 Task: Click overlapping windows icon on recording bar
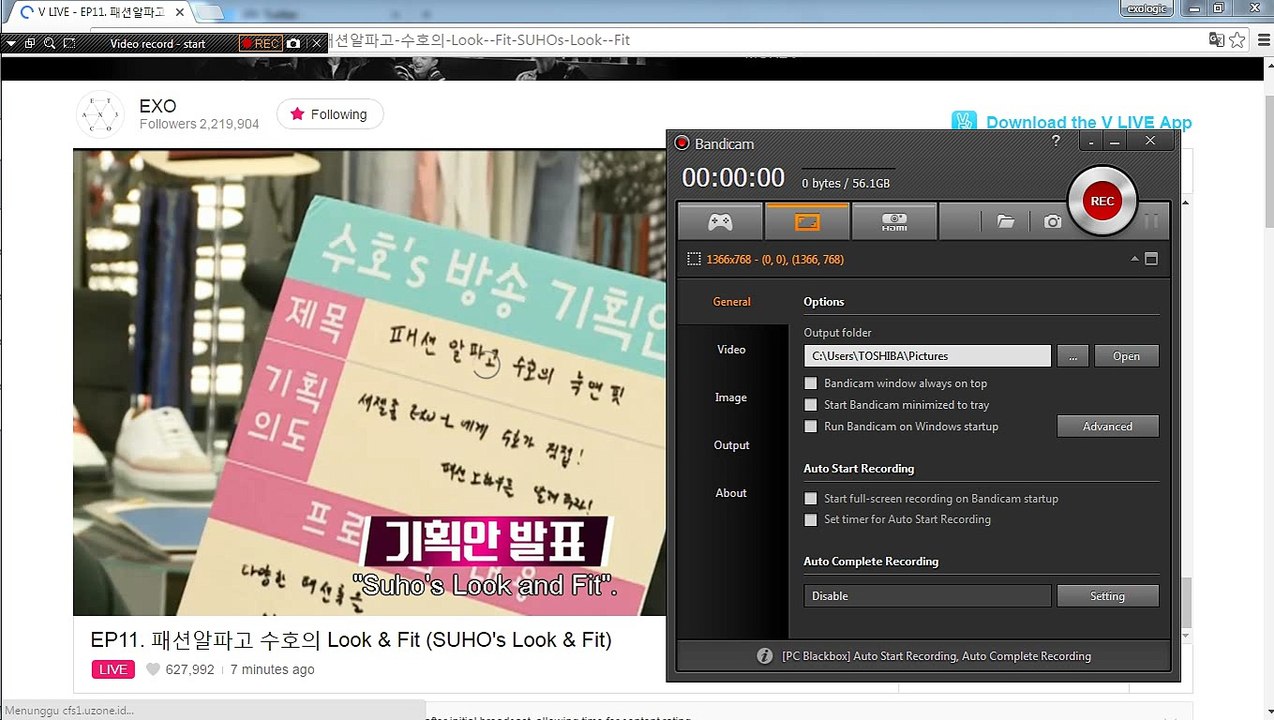click(x=30, y=43)
